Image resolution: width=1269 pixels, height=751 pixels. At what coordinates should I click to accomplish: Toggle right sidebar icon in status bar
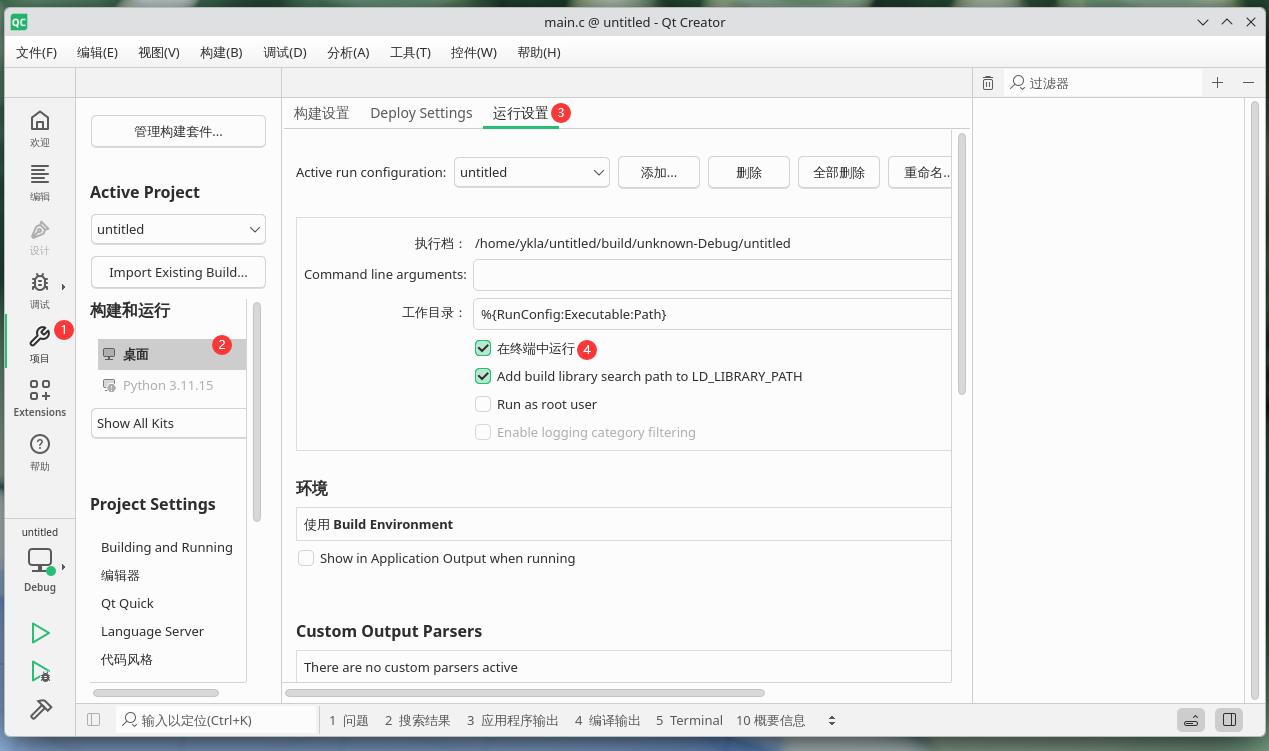coord(1229,720)
